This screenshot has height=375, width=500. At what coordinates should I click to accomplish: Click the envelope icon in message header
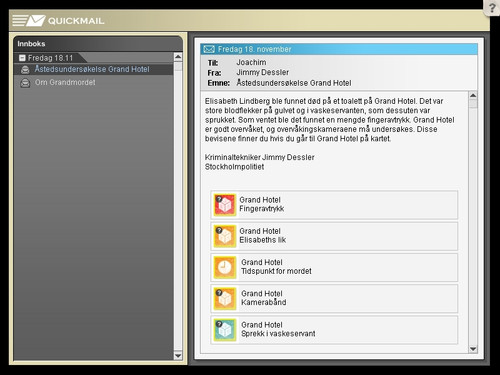pos(209,49)
